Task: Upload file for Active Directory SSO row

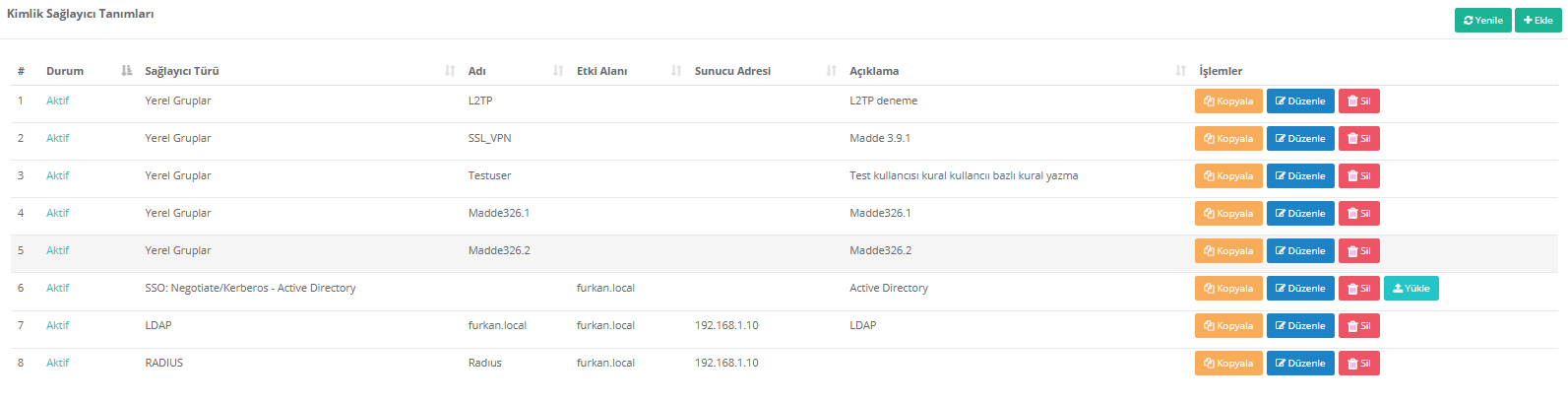Action: click(x=1411, y=289)
